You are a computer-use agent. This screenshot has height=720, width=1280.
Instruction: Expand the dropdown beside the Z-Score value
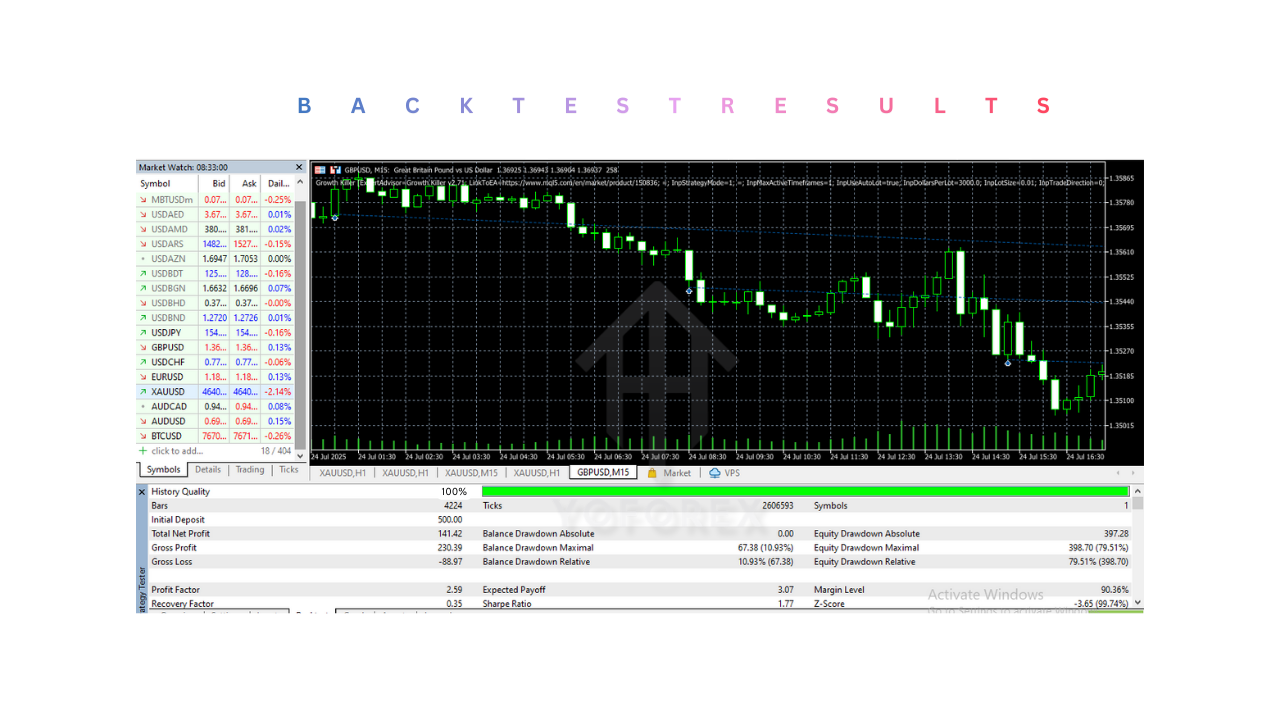pos(1137,602)
